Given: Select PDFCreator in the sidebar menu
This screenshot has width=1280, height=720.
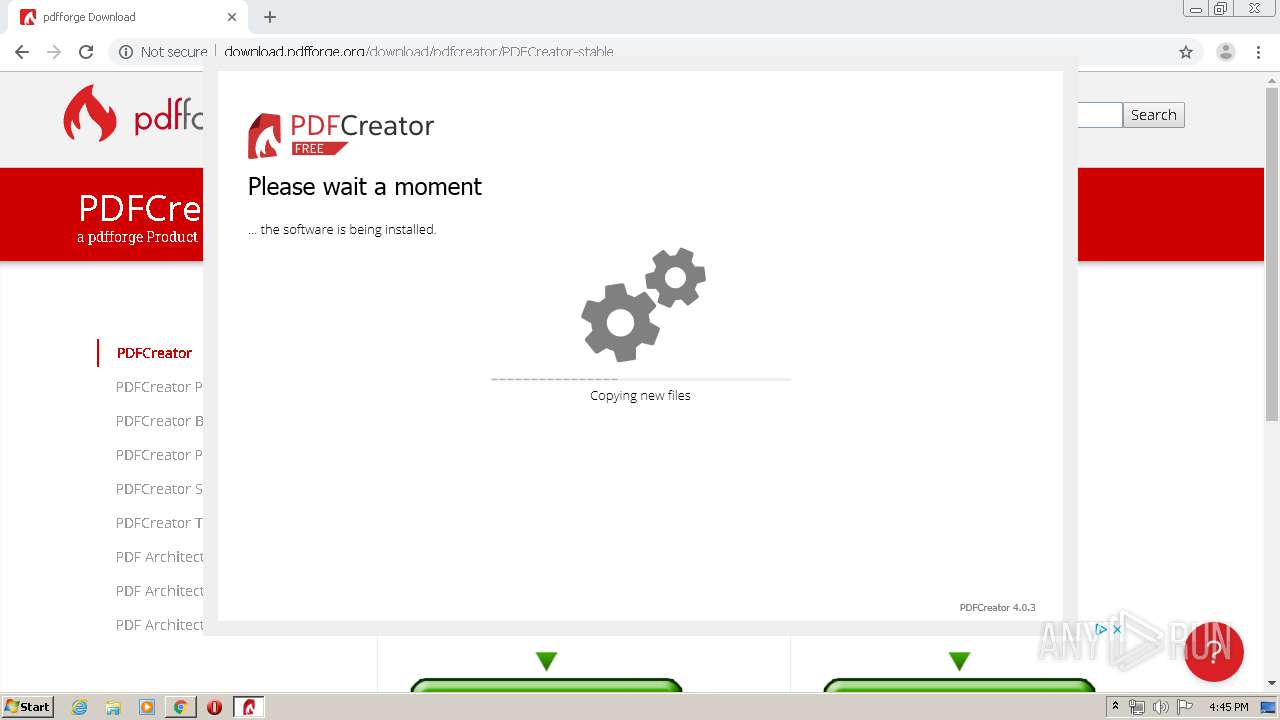Looking at the screenshot, I should pos(154,353).
